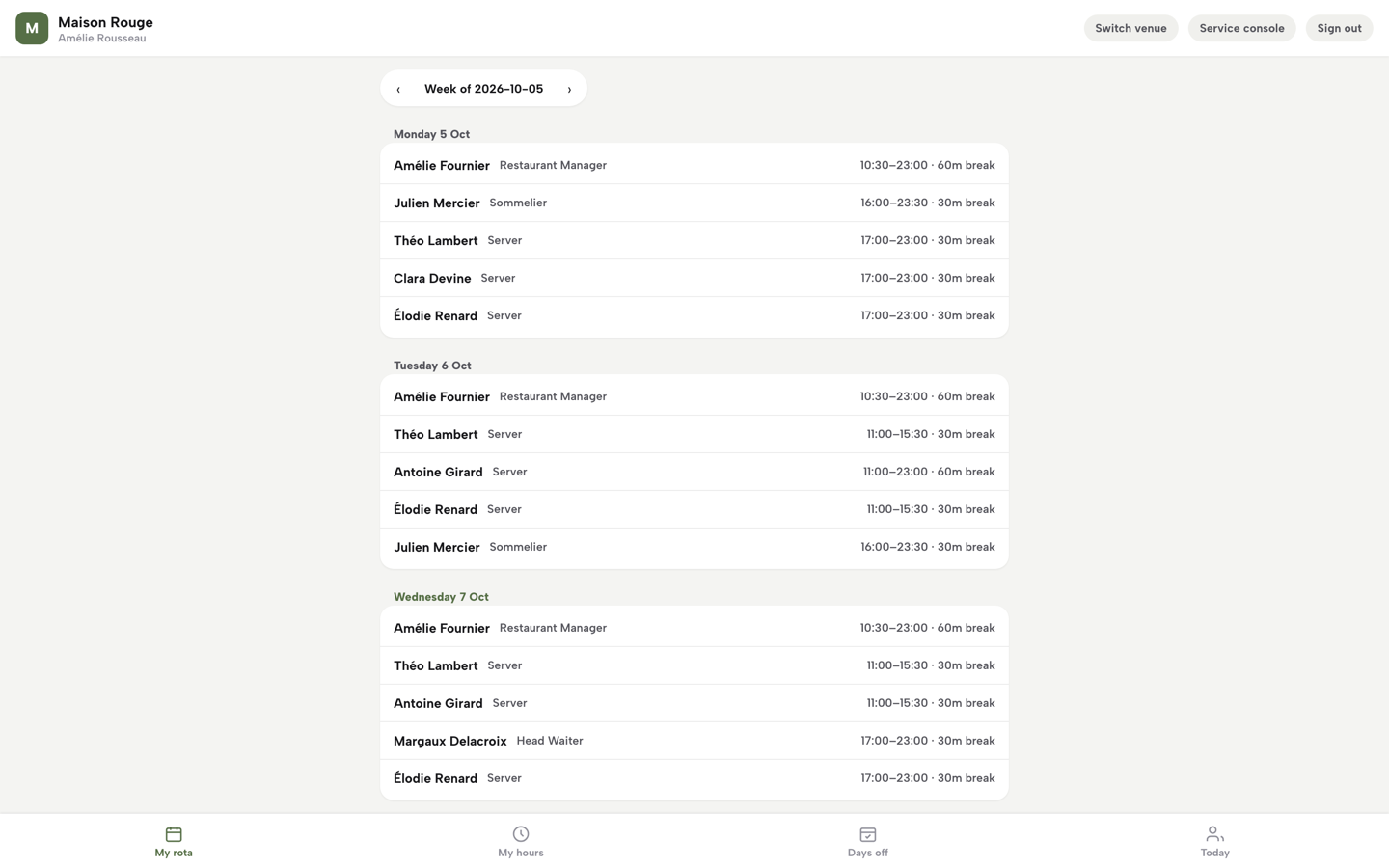Select Amélie Fournier on Monday
Screen dimensions: 1389x868
tap(694, 165)
